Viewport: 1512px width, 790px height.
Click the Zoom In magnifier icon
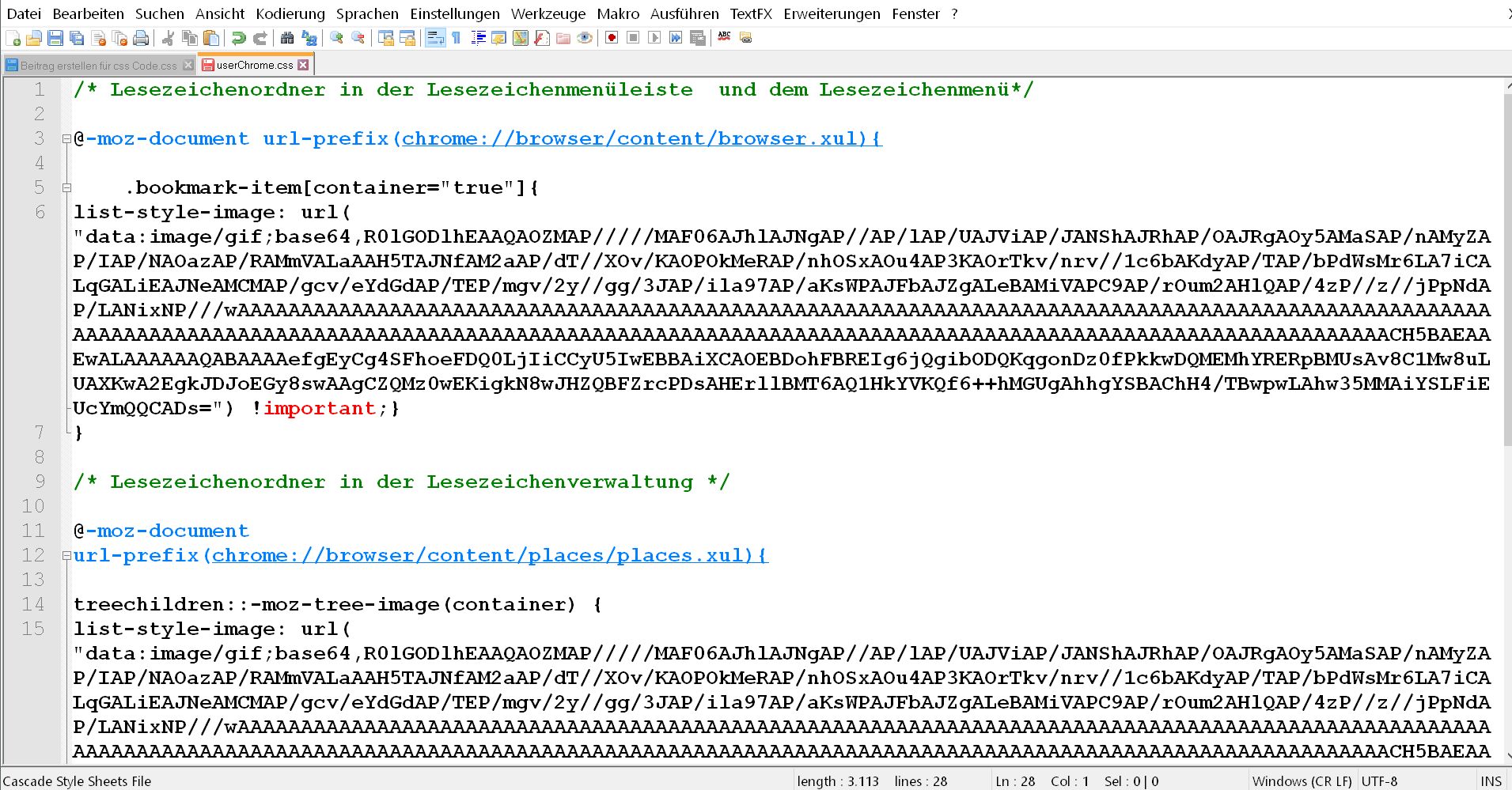(x=336, y=38)
